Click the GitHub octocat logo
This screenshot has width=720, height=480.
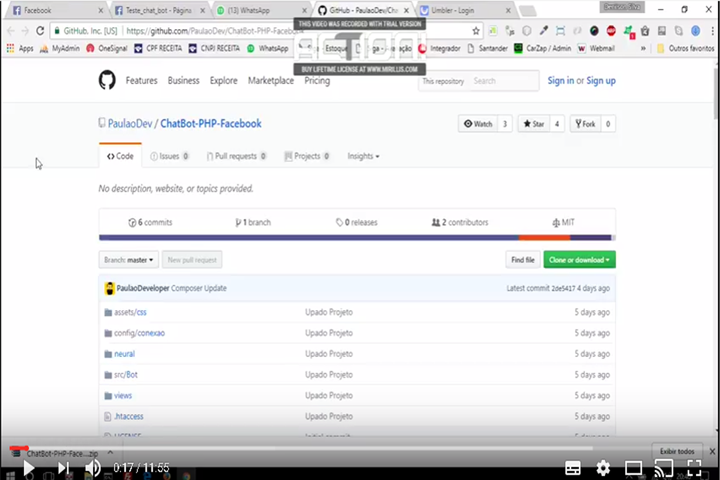107,80
